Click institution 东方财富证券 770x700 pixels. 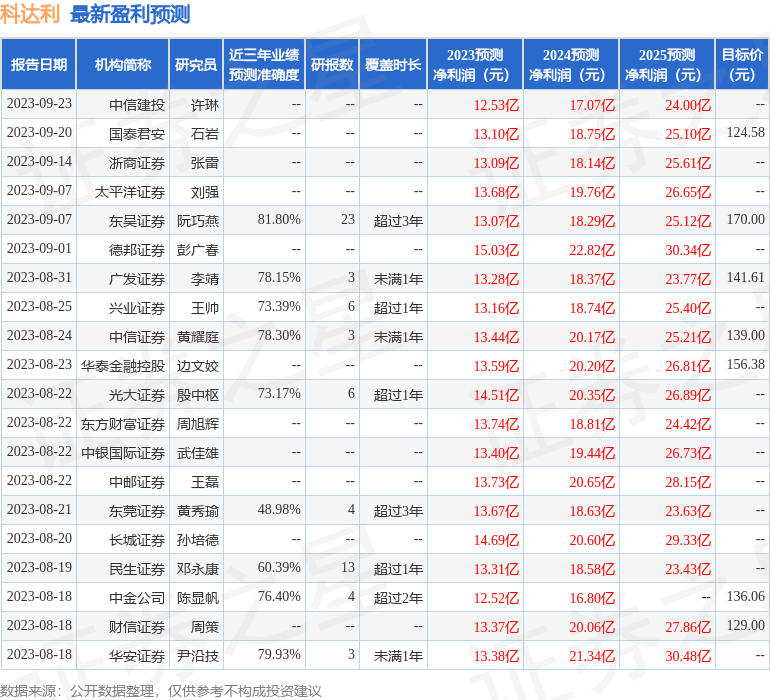click(x=123, y=424)
